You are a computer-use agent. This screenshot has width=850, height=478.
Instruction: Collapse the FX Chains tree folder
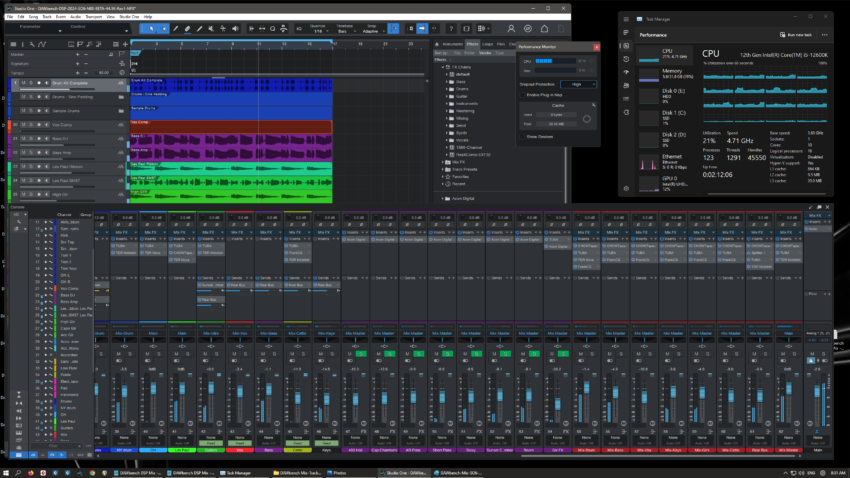tap(443, 67)
